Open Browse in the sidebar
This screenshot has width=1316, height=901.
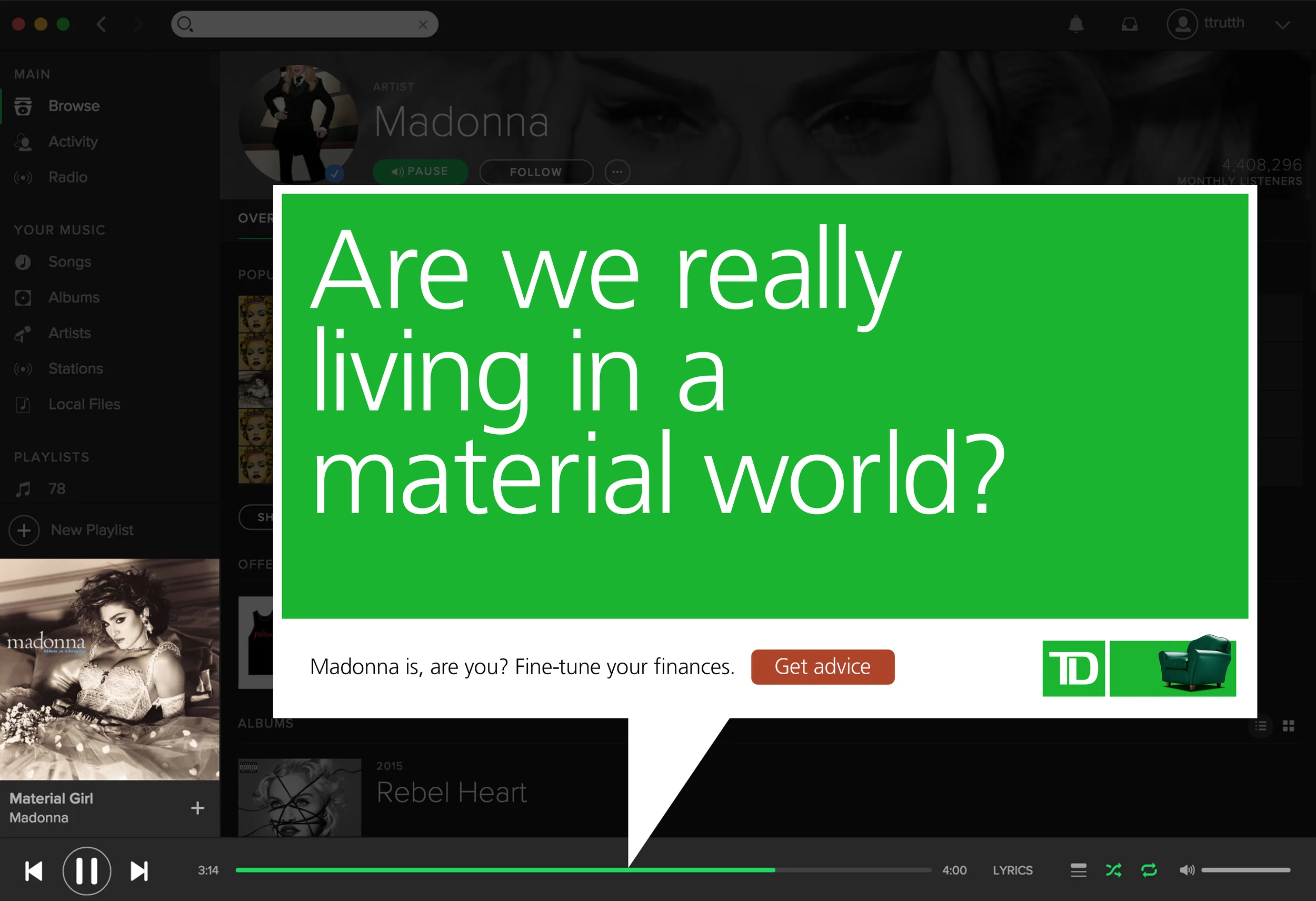click(x=74, y=106)
